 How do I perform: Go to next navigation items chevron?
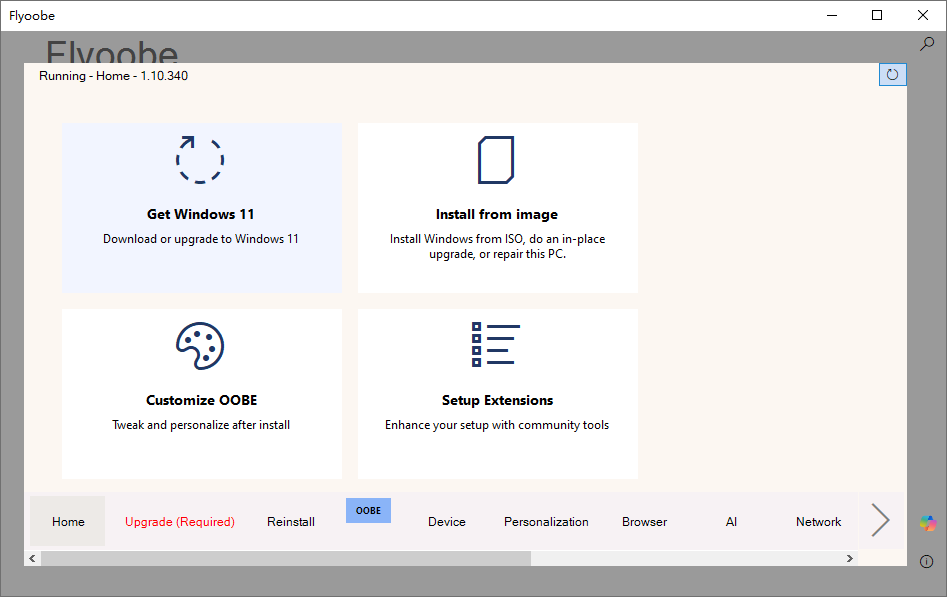pyautogui.click(x=880, y=520)
